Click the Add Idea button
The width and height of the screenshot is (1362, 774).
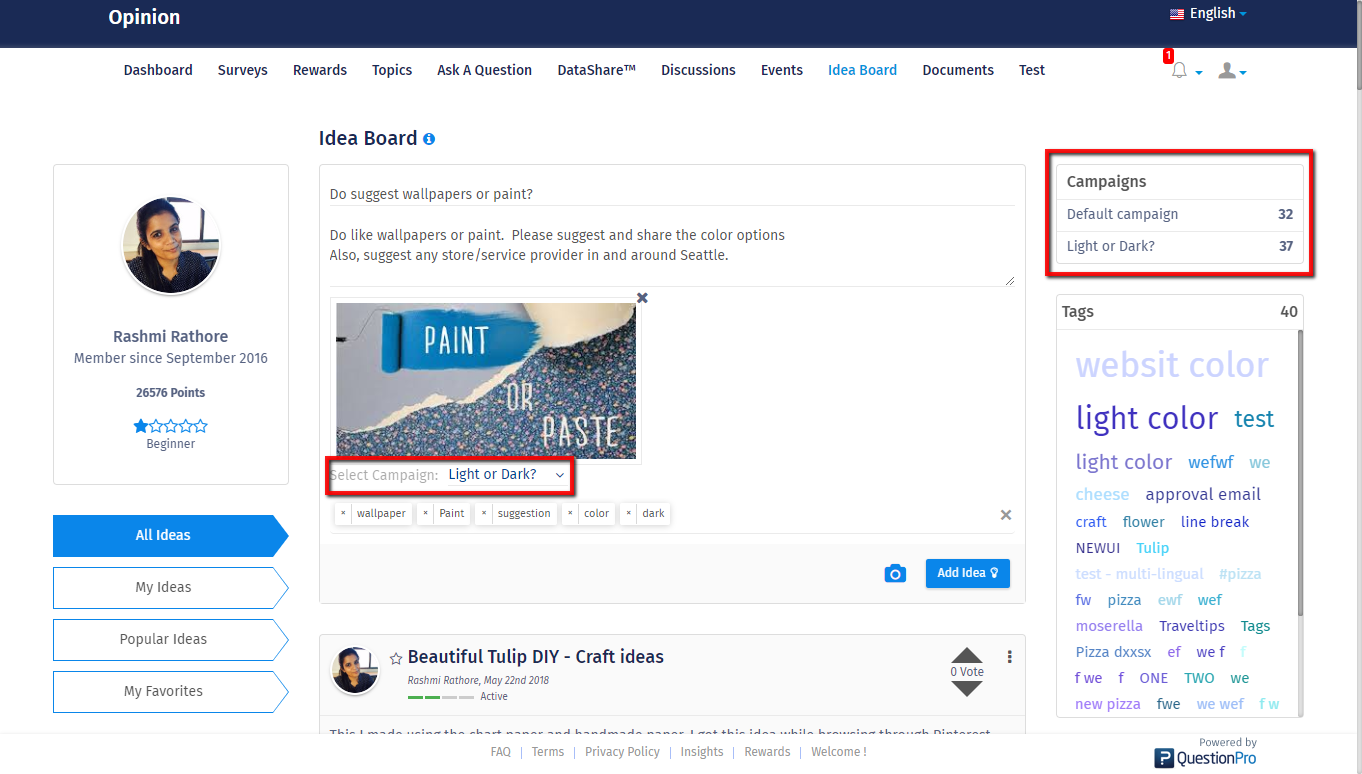[967, 573]
